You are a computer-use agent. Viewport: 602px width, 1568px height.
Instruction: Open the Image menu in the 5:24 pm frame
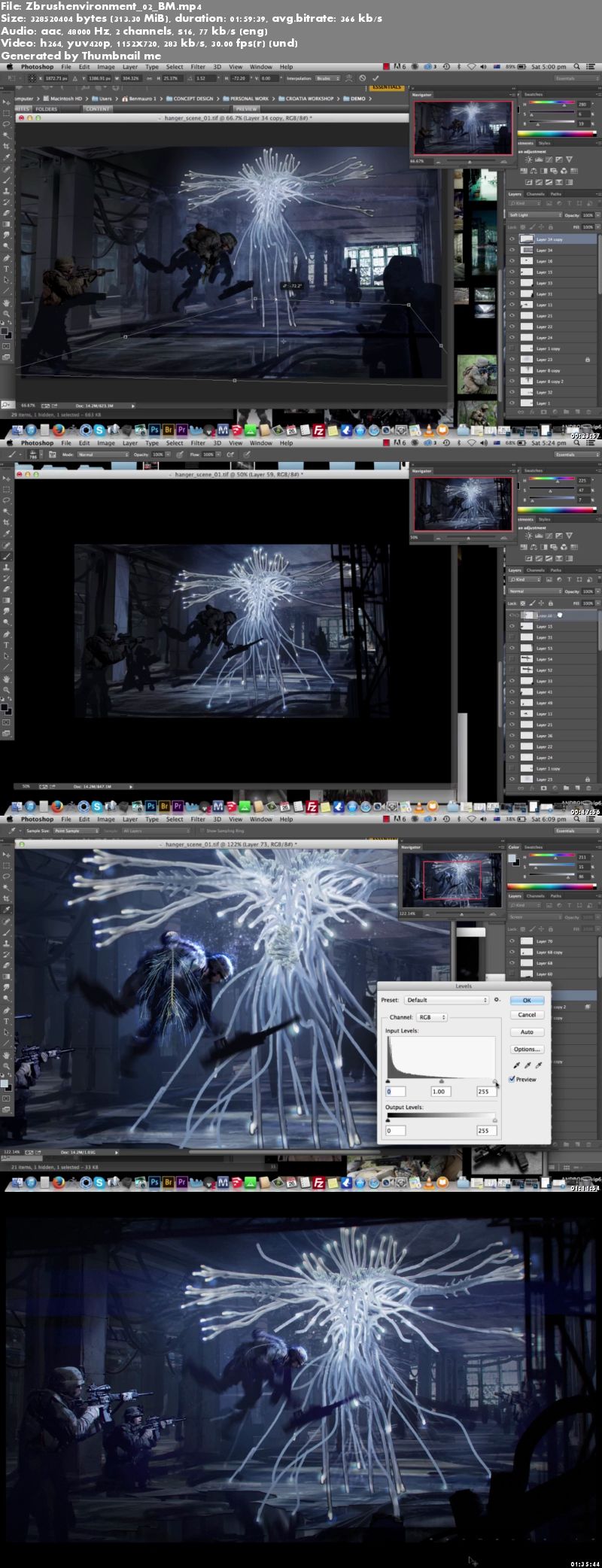pos(106,442)
